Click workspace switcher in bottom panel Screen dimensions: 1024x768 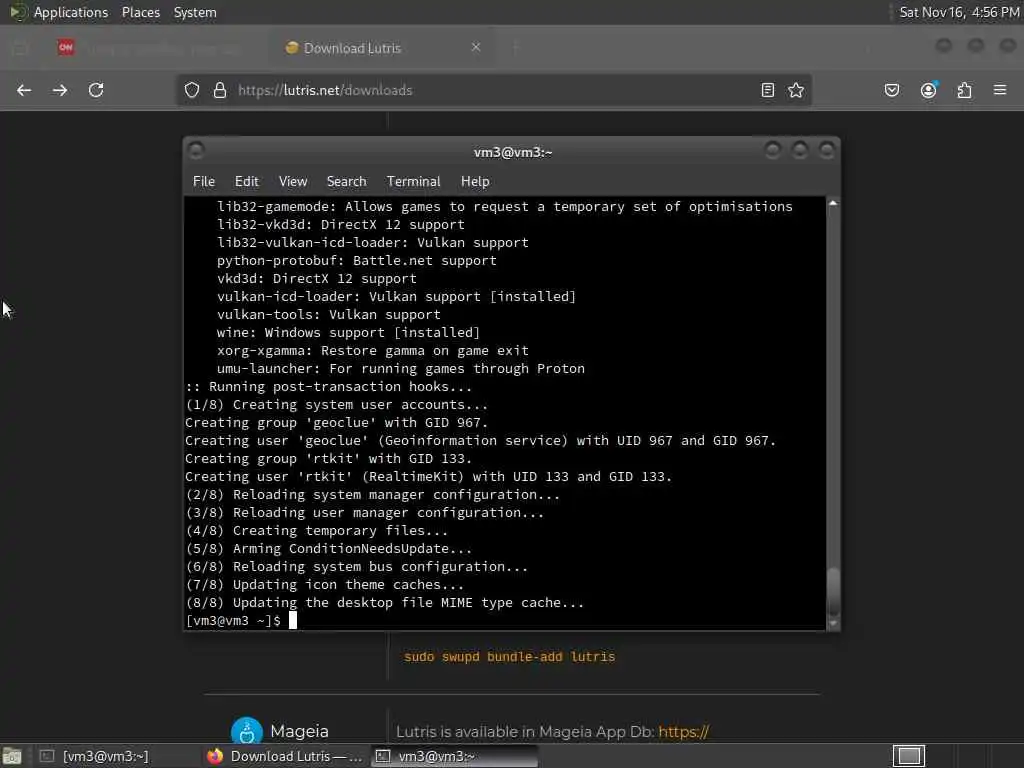pyautogui.click(x=908, y=756)
